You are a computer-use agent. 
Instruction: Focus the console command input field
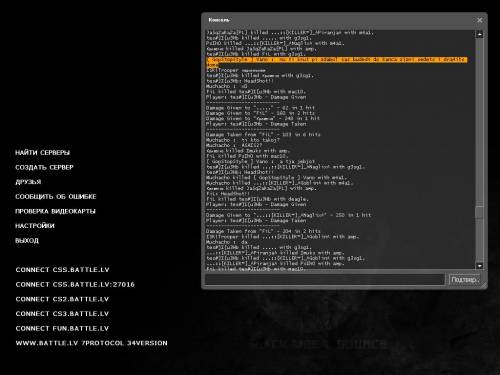[x=325, y=279]
